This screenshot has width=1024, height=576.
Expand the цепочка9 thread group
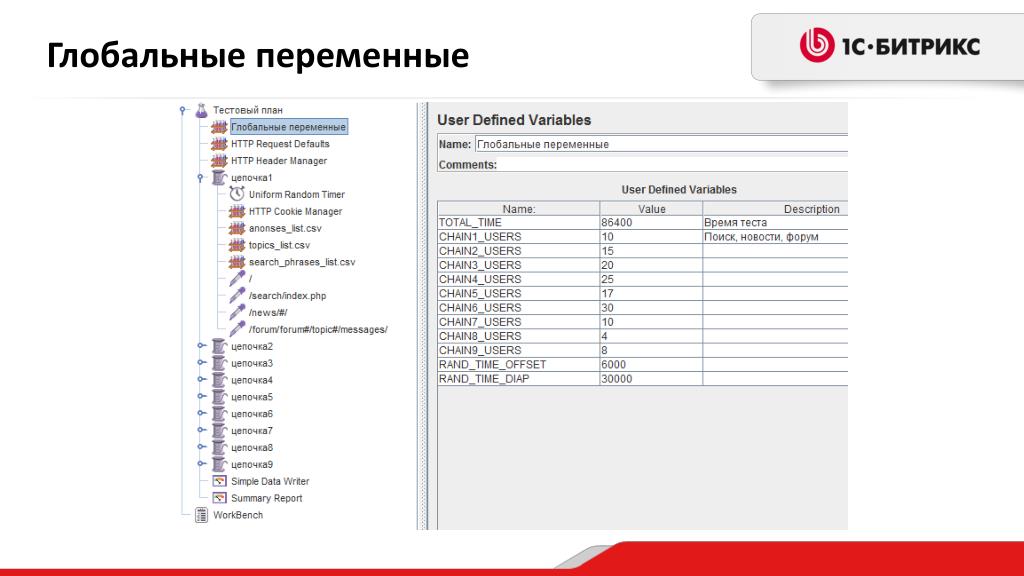(x=201, y=464)
